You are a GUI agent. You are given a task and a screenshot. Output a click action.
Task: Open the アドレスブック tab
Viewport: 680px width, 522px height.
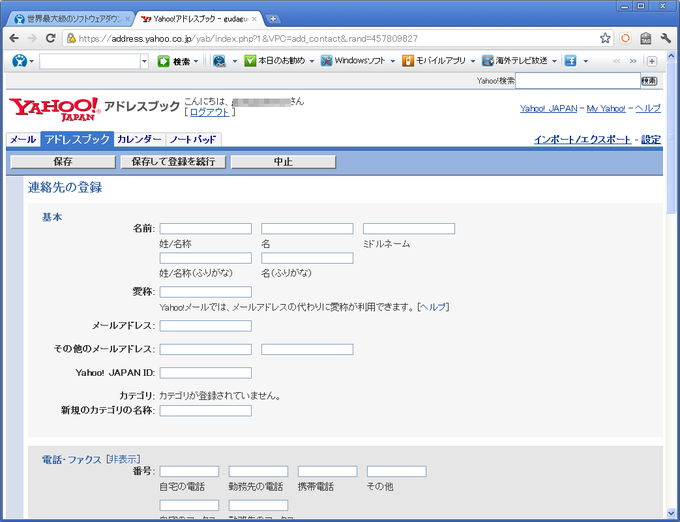pos(78,139)
